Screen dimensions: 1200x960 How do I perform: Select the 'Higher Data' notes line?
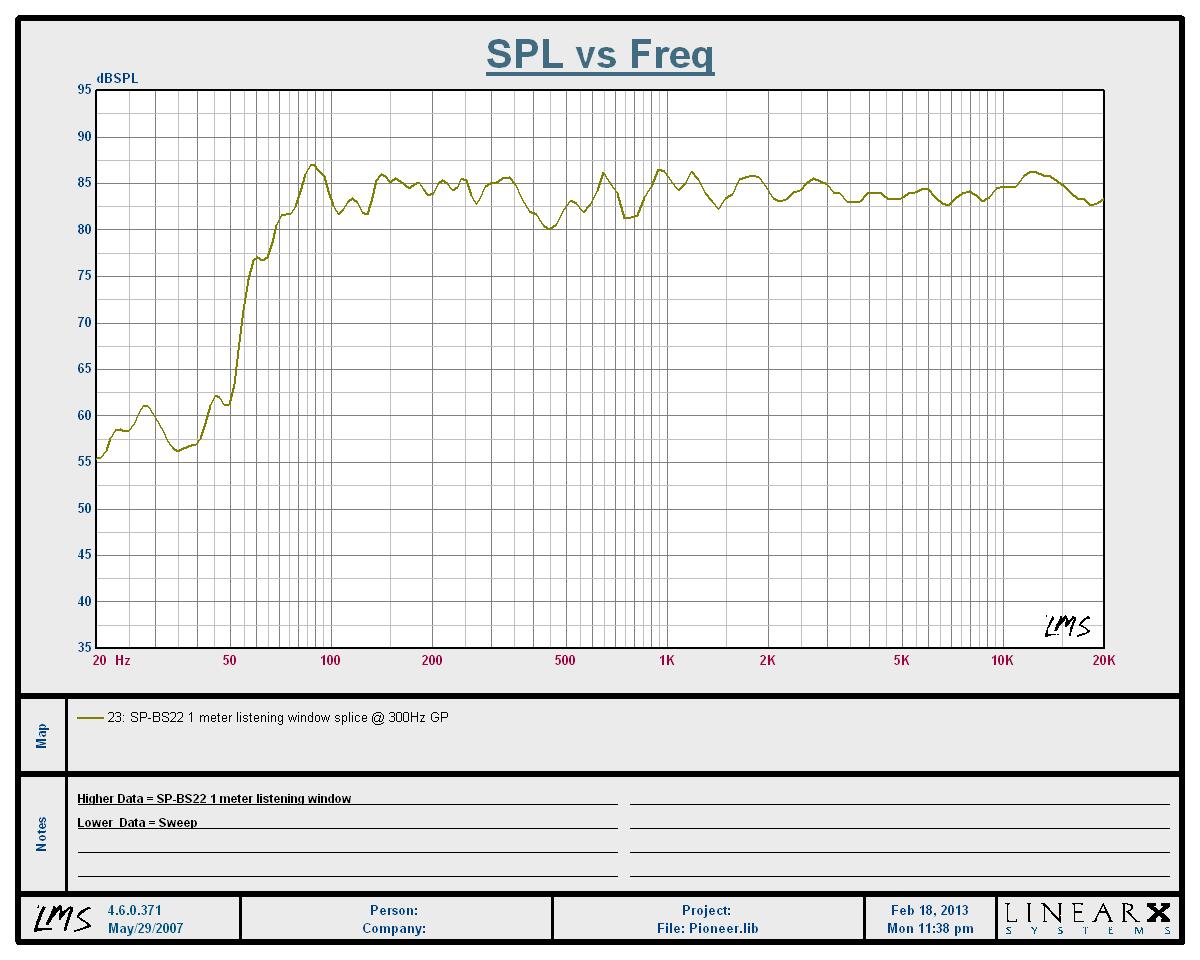click(x=214, y=798)
